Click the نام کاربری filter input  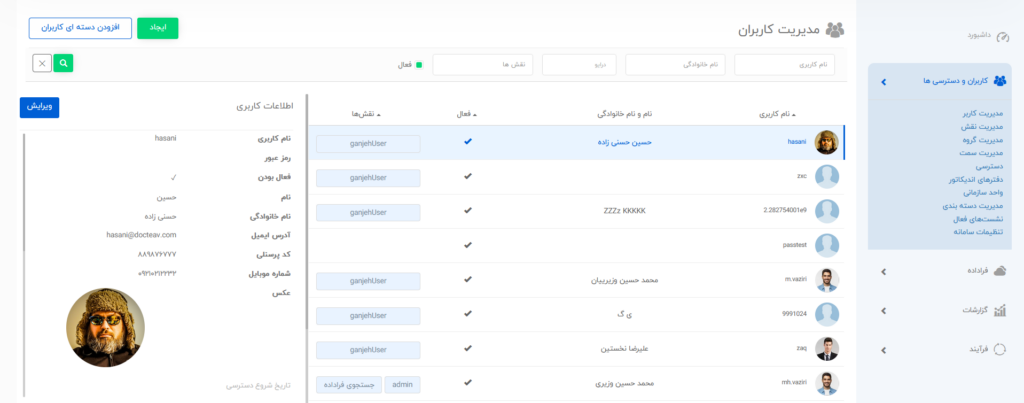coord(784,65)
